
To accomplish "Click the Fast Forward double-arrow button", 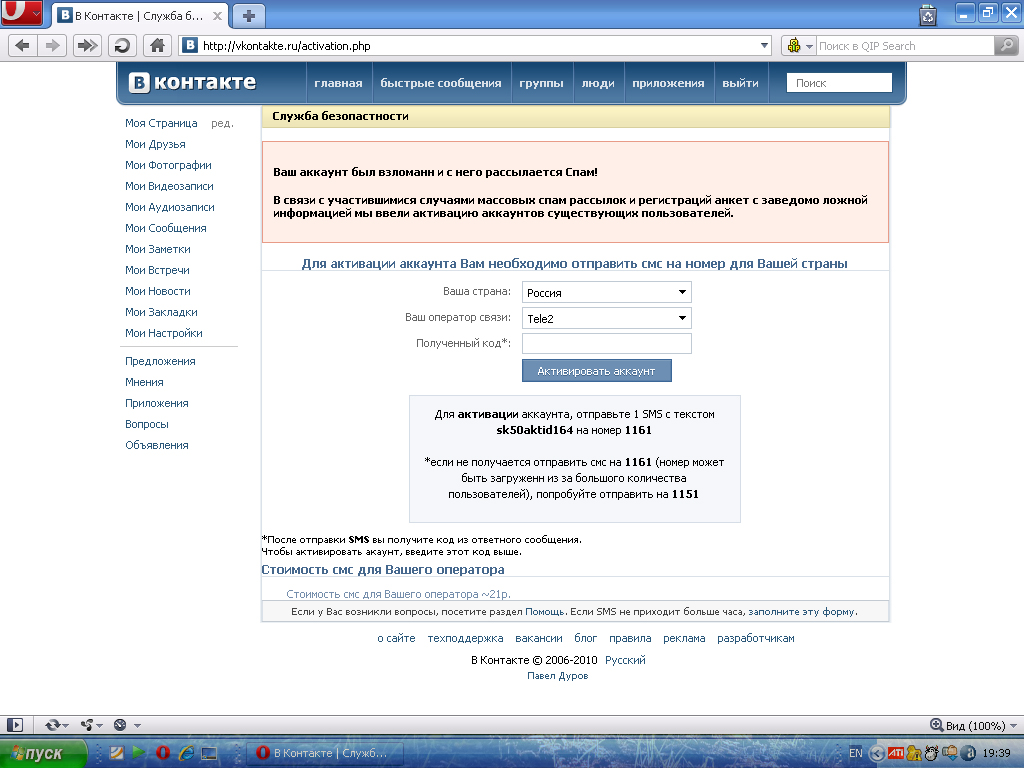I will coord(87,46).
